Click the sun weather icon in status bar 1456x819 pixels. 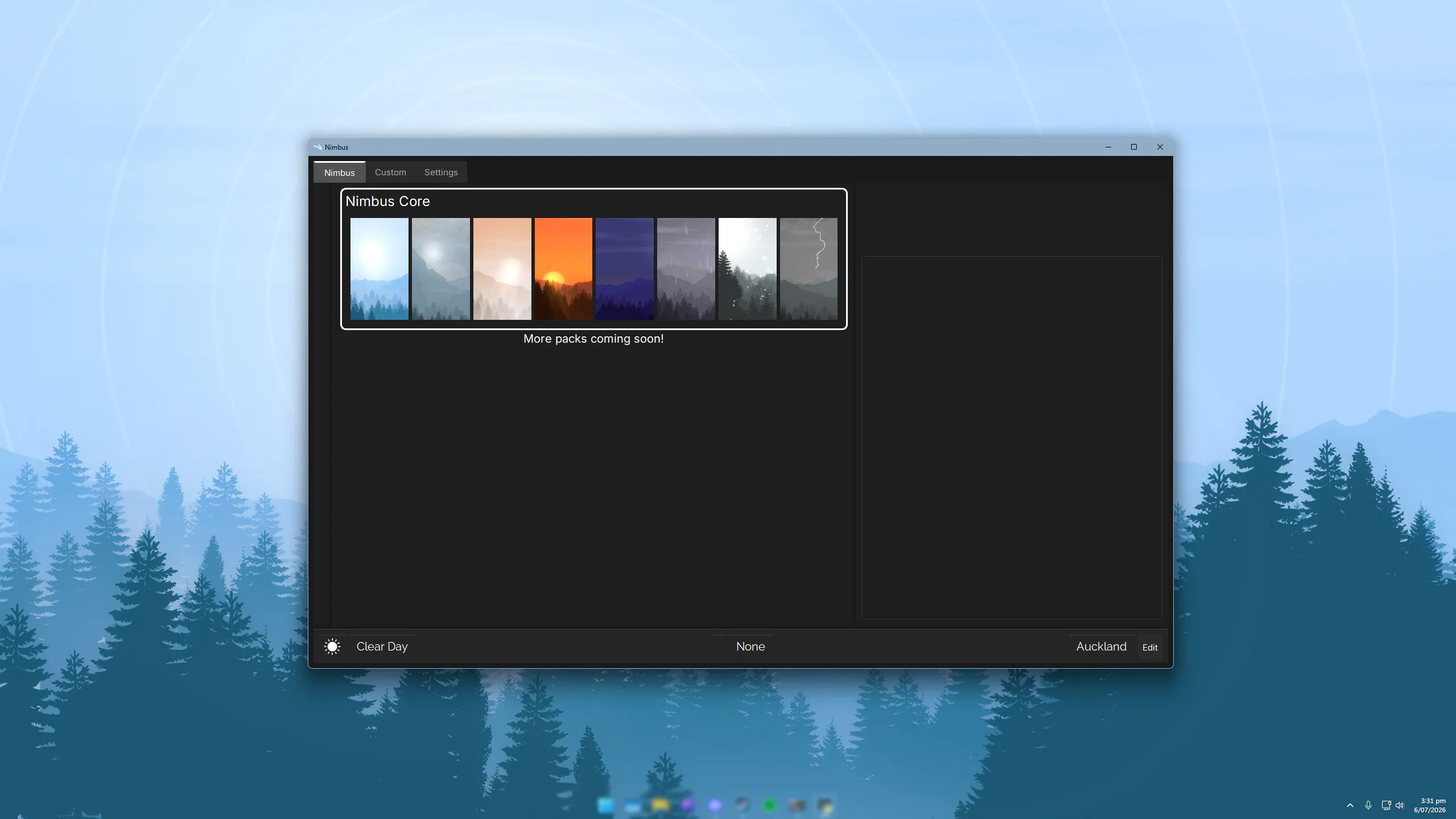click(x=332, y=647)
